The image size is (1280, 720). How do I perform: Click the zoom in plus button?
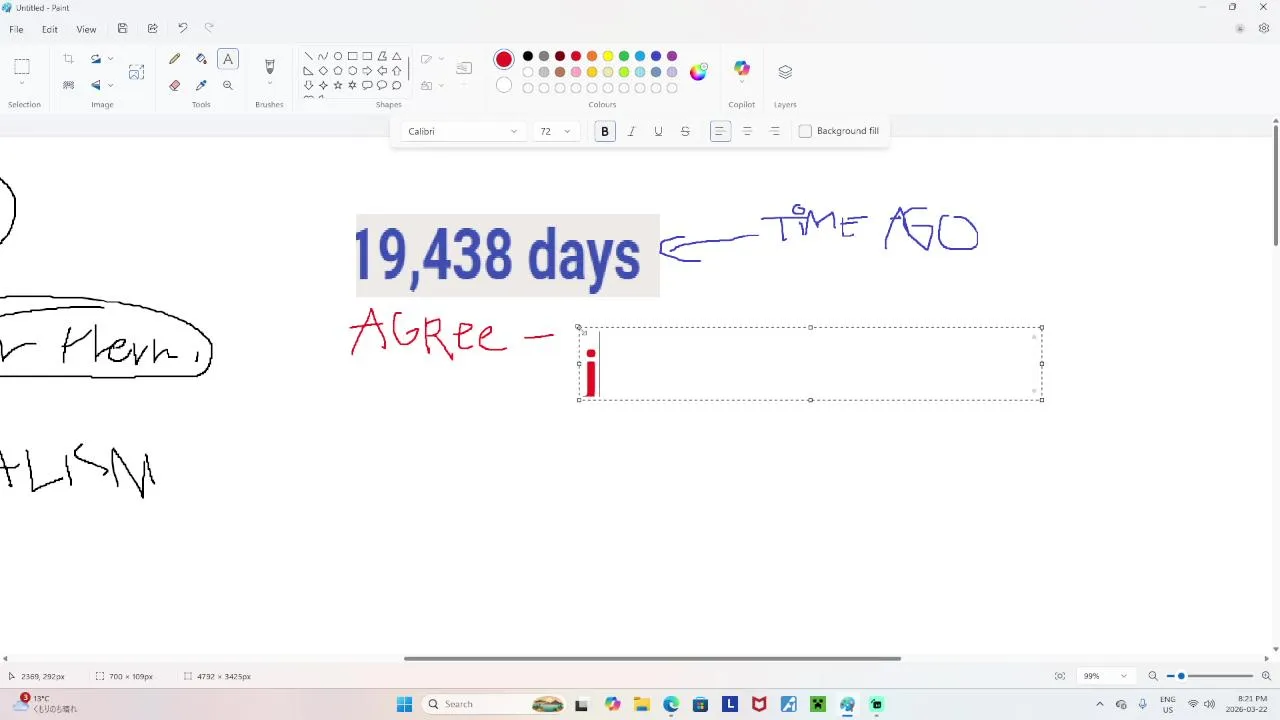(1266, 676)
